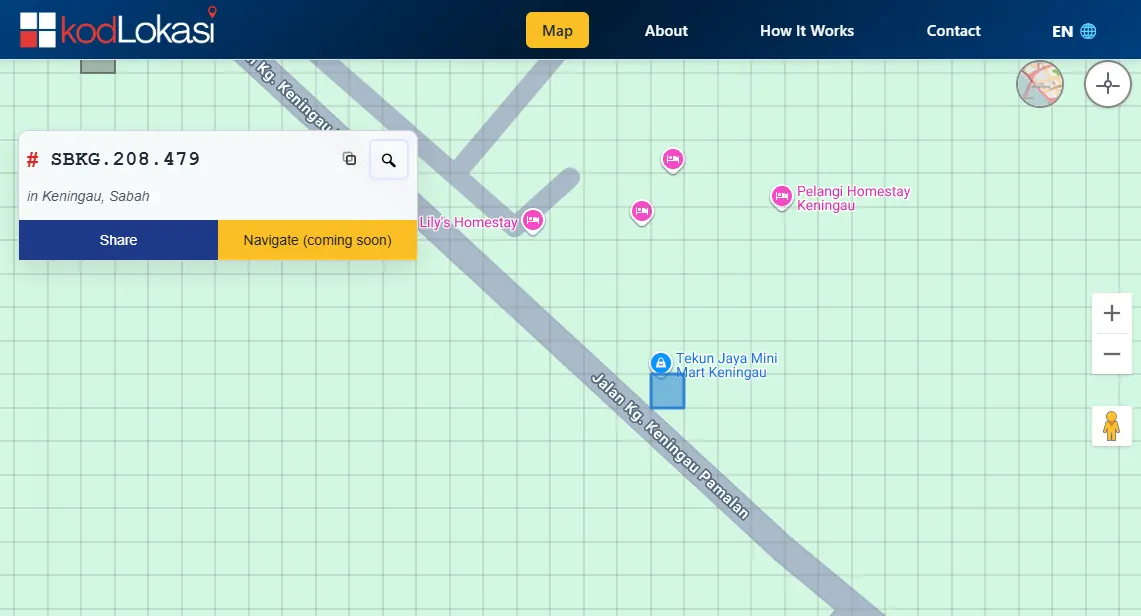Open the Contact page
Image resolution: width=1141 pixels, height=616 pixels.
[953, 31]
